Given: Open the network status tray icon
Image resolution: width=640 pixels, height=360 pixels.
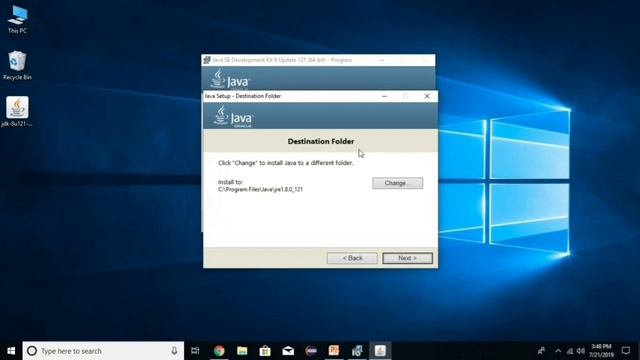Looking at the screenshot, I should point(570,351).
